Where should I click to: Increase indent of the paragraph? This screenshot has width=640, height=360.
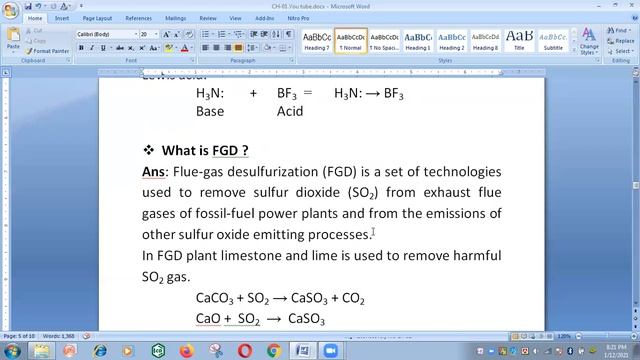click(264, 34)
